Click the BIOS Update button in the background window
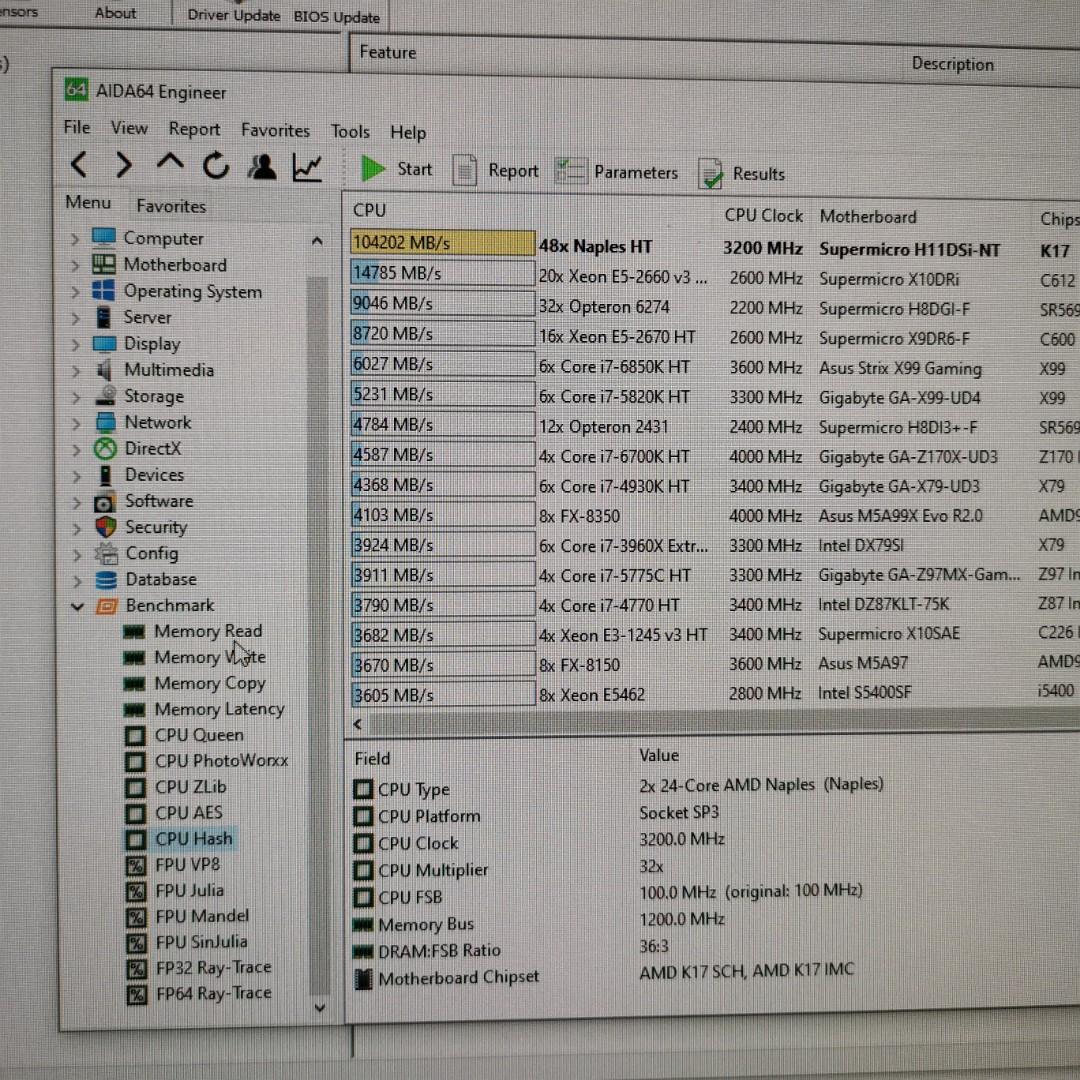The height and width of the screenshot is (1080, 1080). point(336,17)
